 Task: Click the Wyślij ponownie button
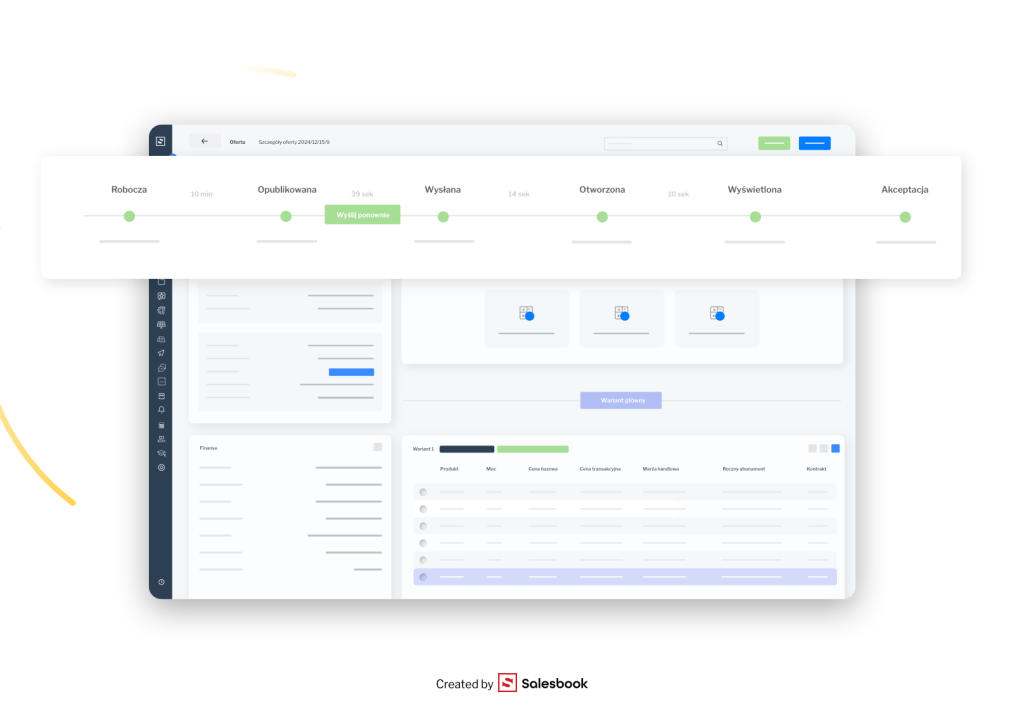[362, 215]
